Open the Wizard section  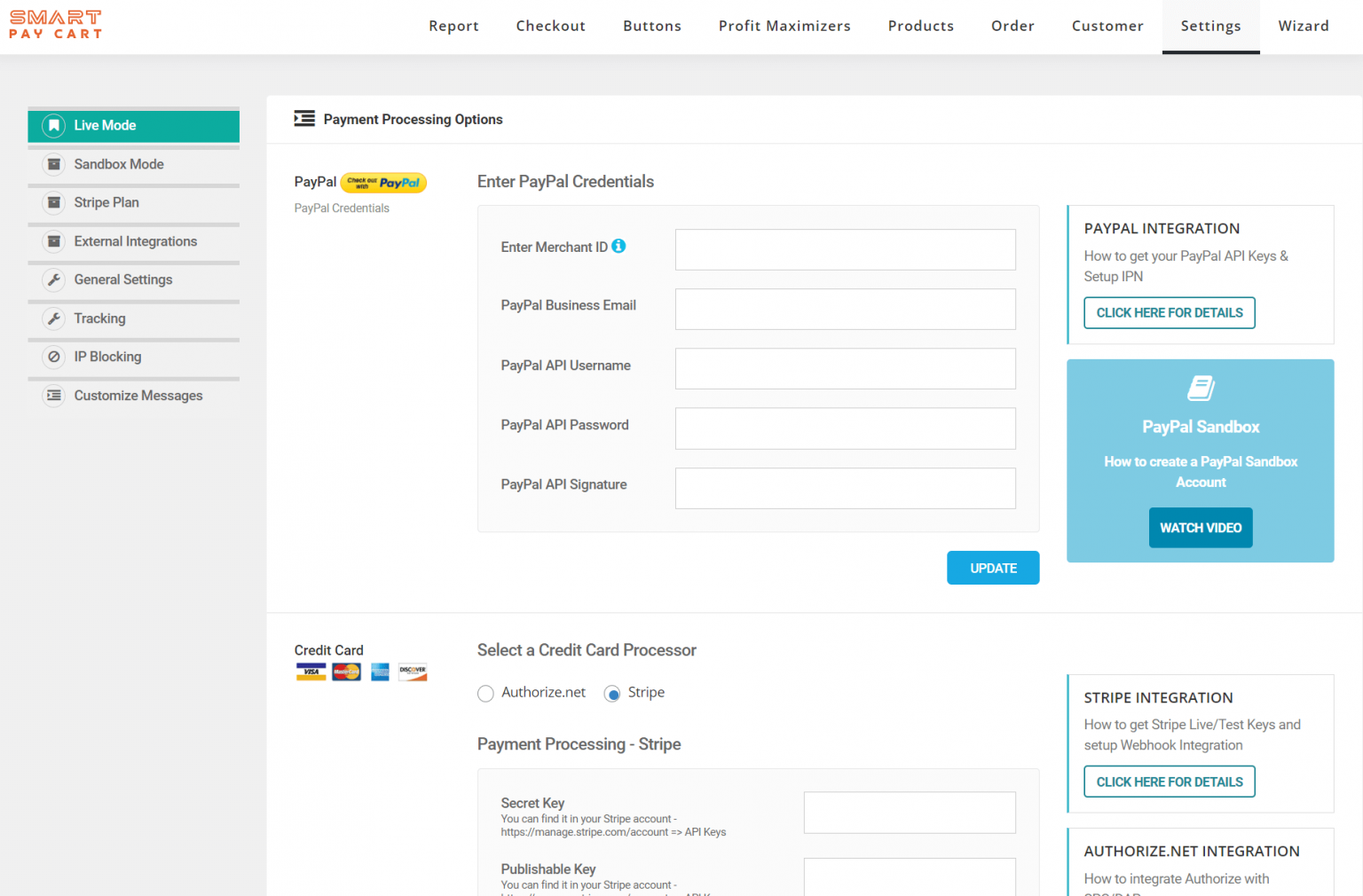[x=1304, y=26]
